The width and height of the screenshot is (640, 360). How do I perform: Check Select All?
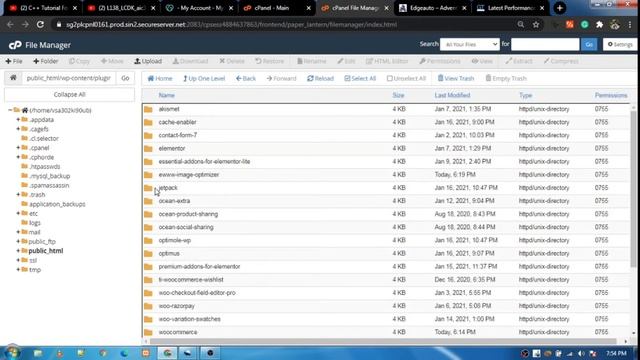point(360,78)
